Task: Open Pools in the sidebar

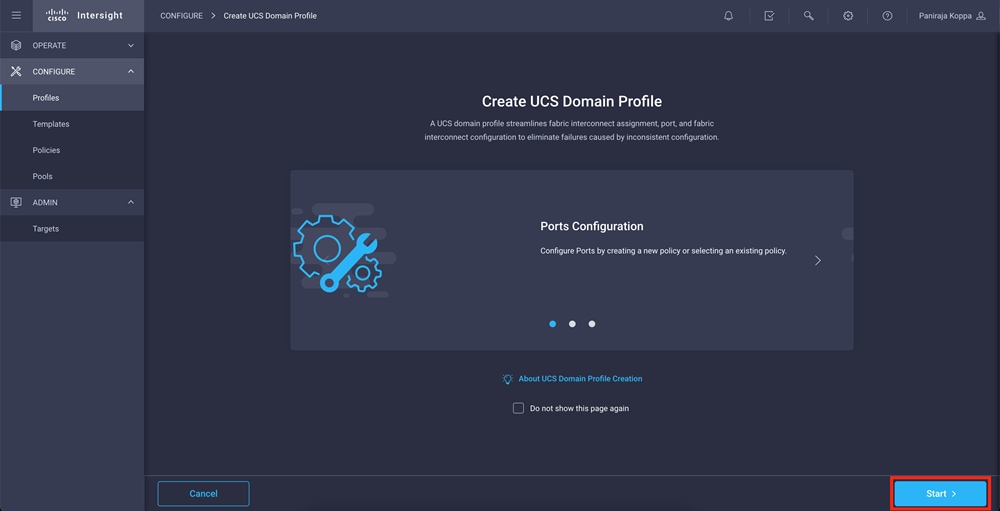Action: pos(72,176)
